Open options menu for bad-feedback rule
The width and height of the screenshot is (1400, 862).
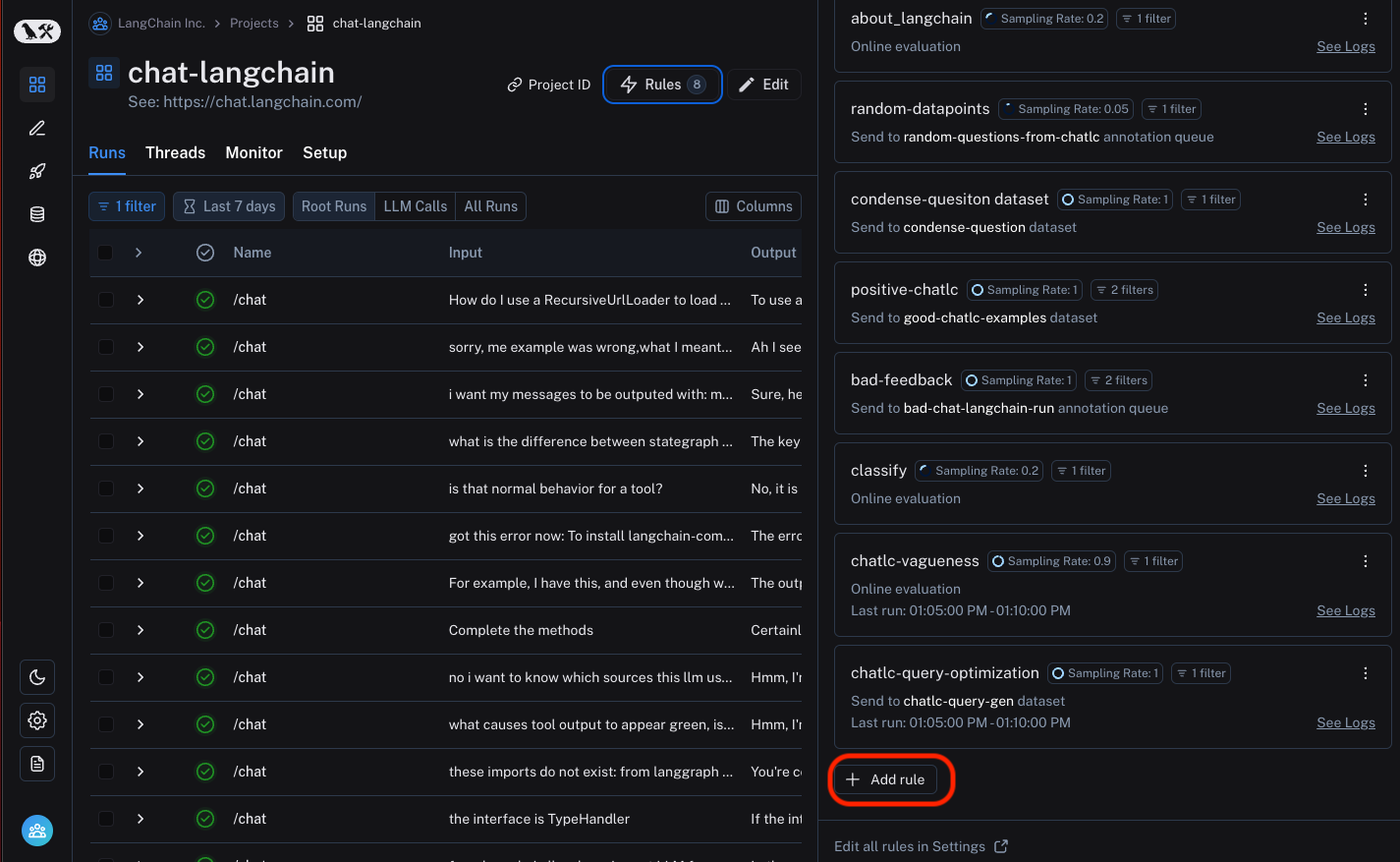(1365, 380)
